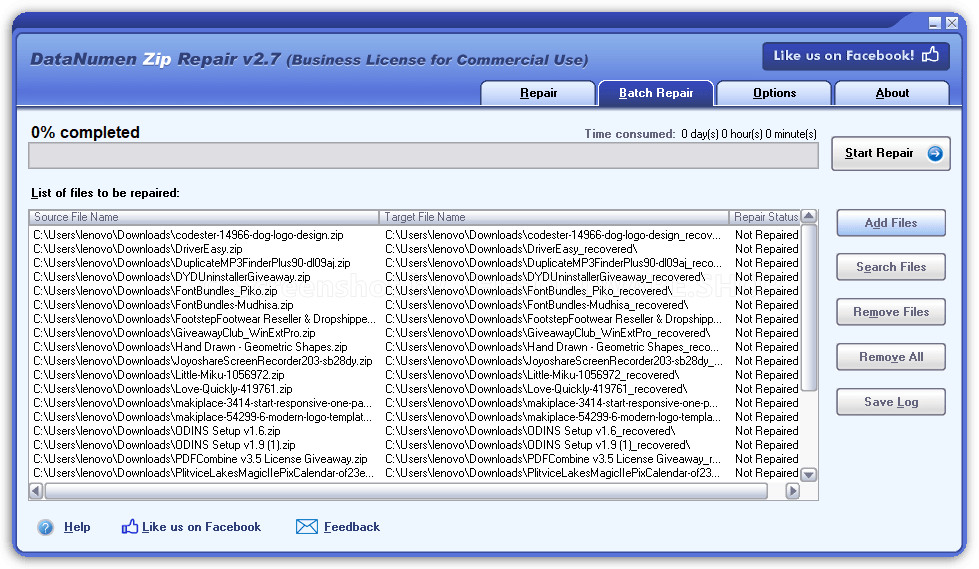Click the Love-Quickly-419761_recovered target cell
This screenshot has width=979, height=569.
click(x=536, y=389)
